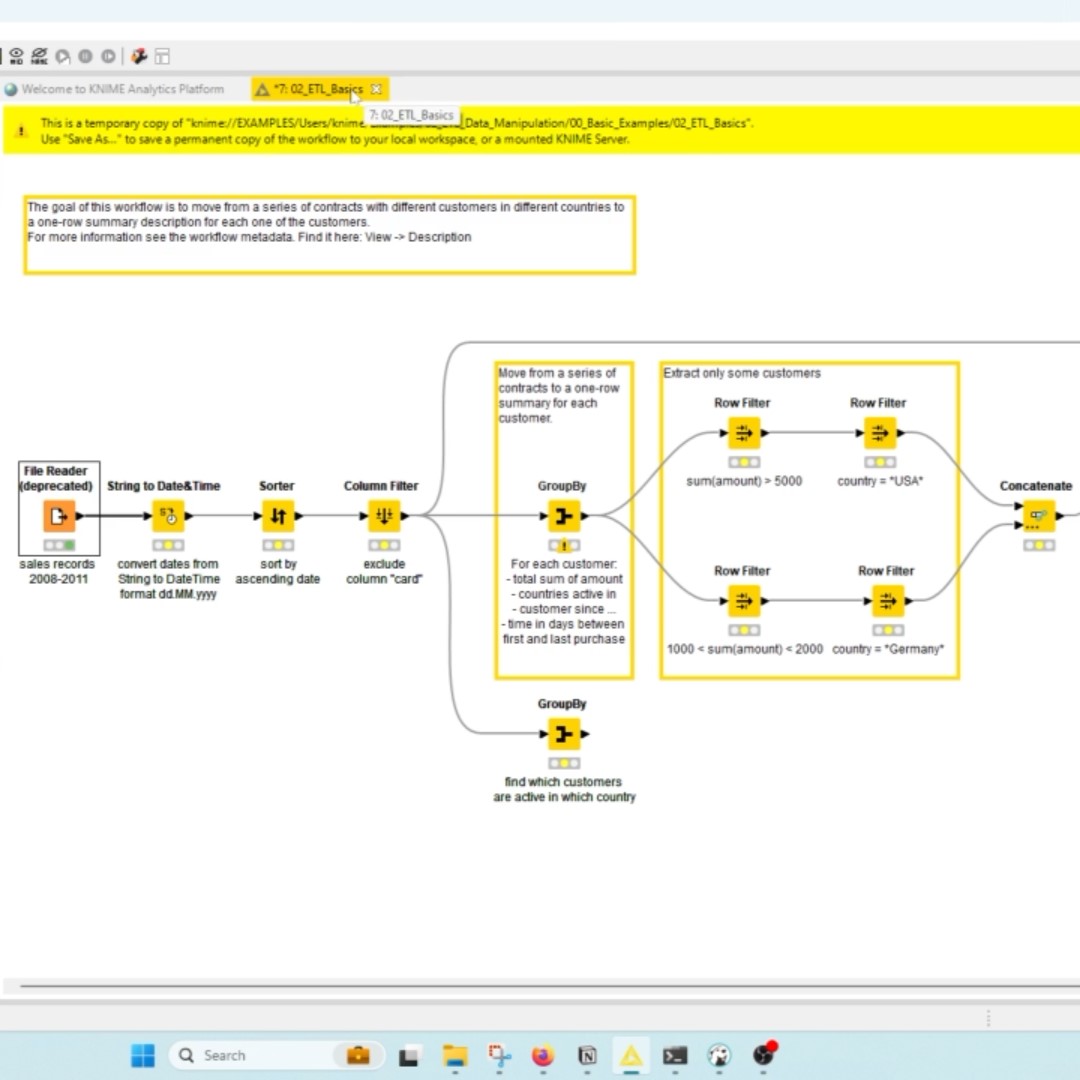Select the 02_ETL_Basics workflow tab
Screen dimensions: 1080x1080
(x=320, y=89)
